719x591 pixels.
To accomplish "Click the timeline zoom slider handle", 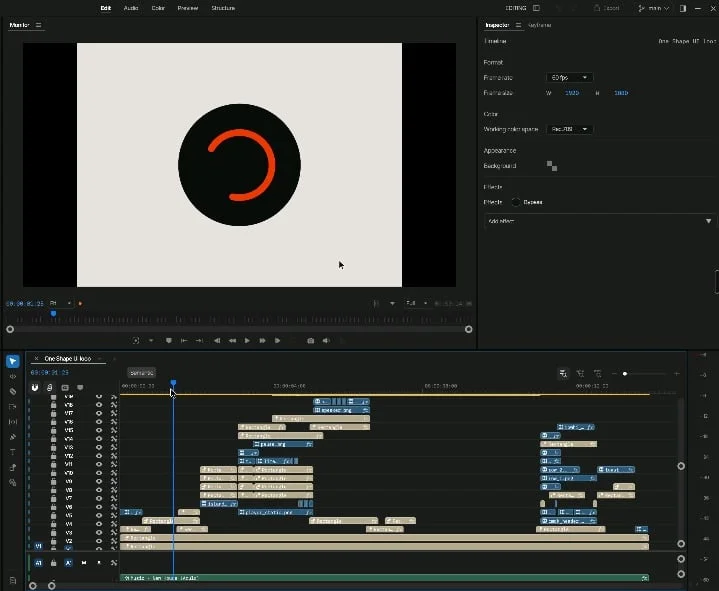I will coord(625,374).
